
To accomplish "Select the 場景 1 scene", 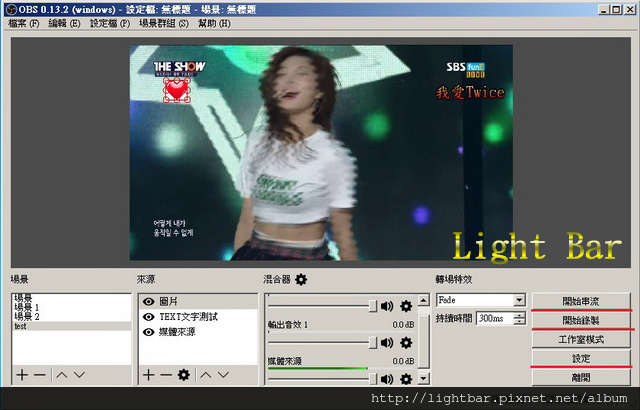I will (71, 308).
